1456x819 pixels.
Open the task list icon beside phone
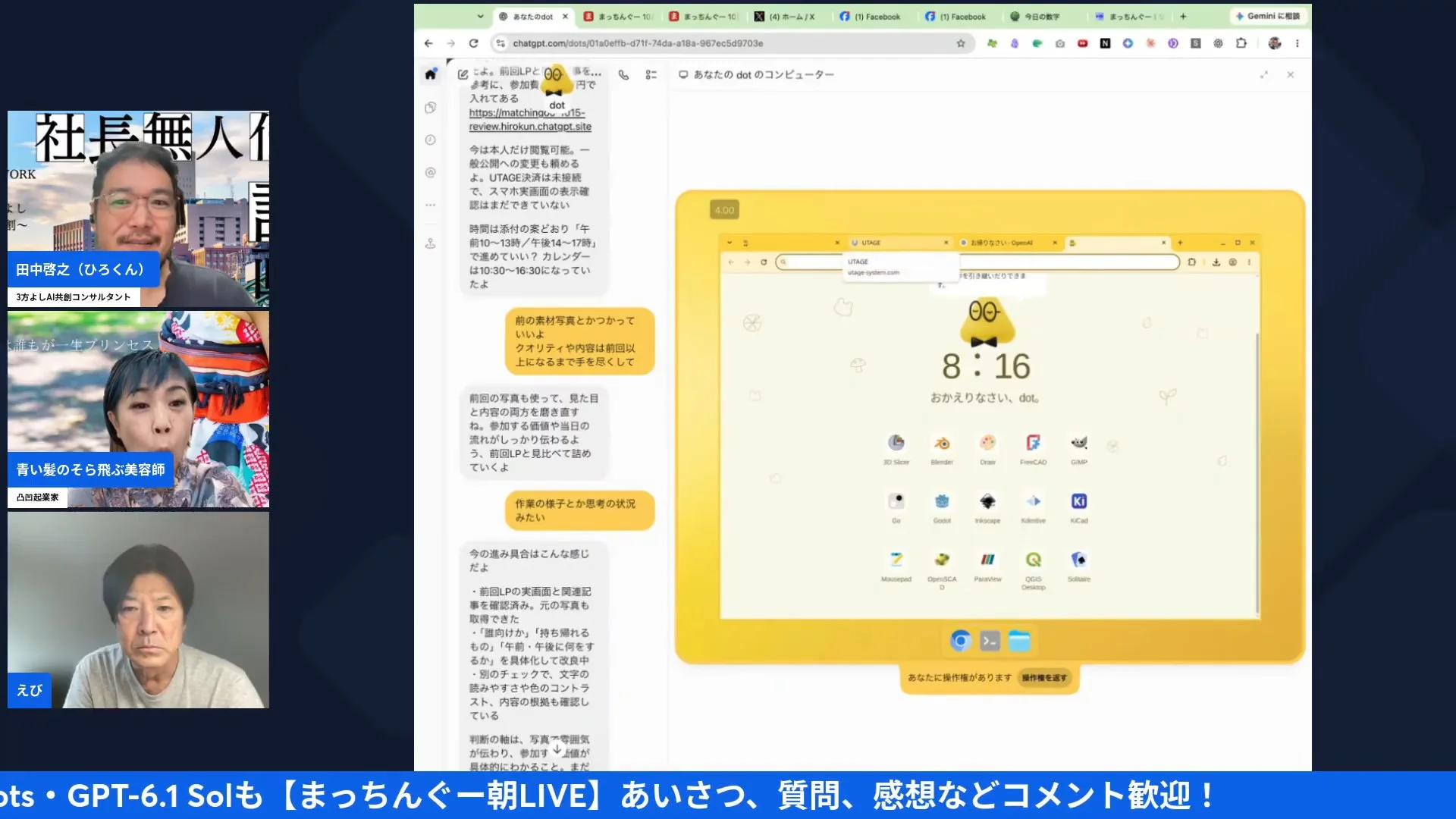click(651, 75)
